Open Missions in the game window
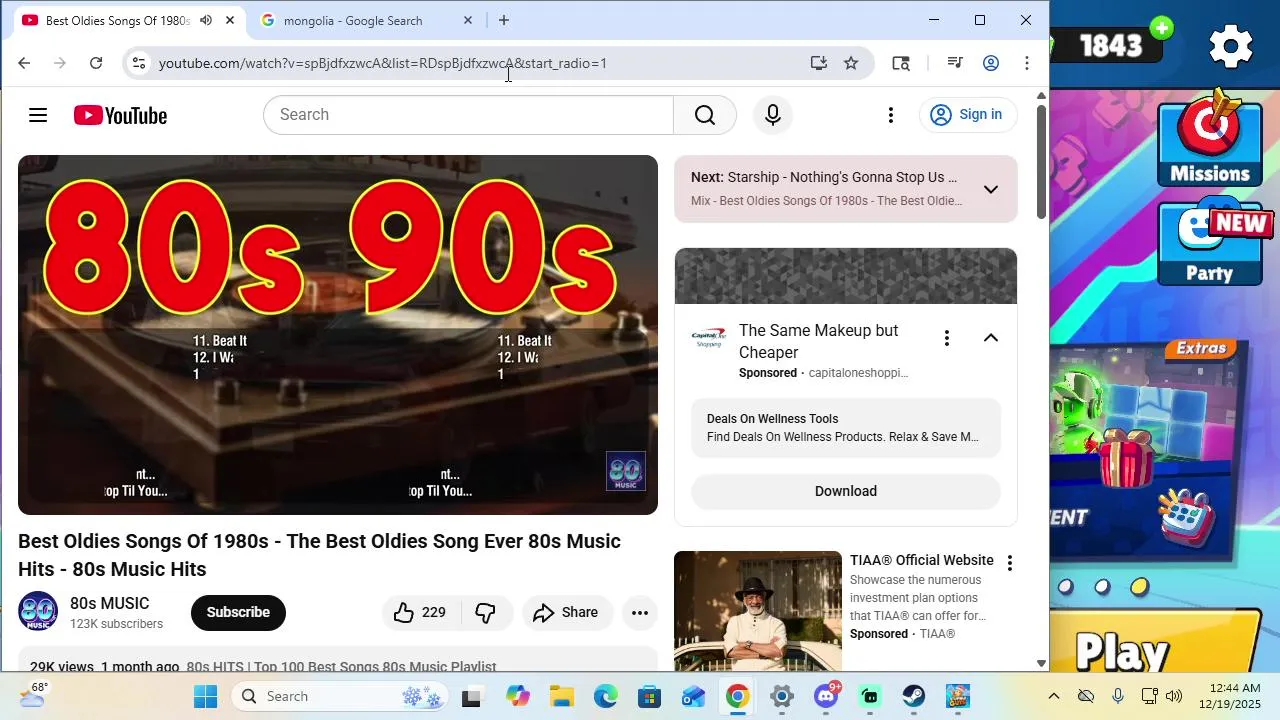Viewport: 1280px width, 720px height. pos(1210,140)
